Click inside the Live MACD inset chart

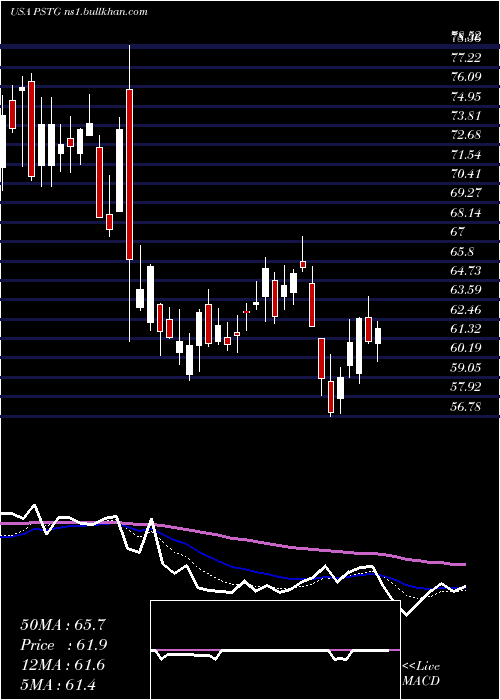click(x=275, y=650)
